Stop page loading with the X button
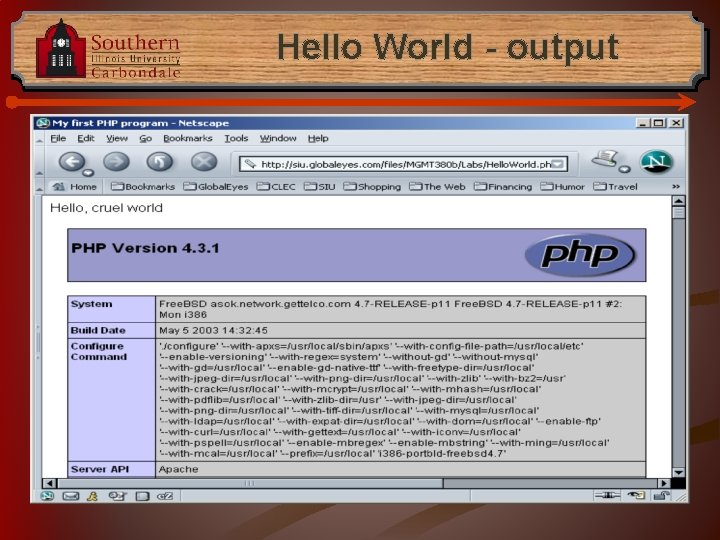The width and height of the screenshot is (720, 540). [x=204, y=162]
